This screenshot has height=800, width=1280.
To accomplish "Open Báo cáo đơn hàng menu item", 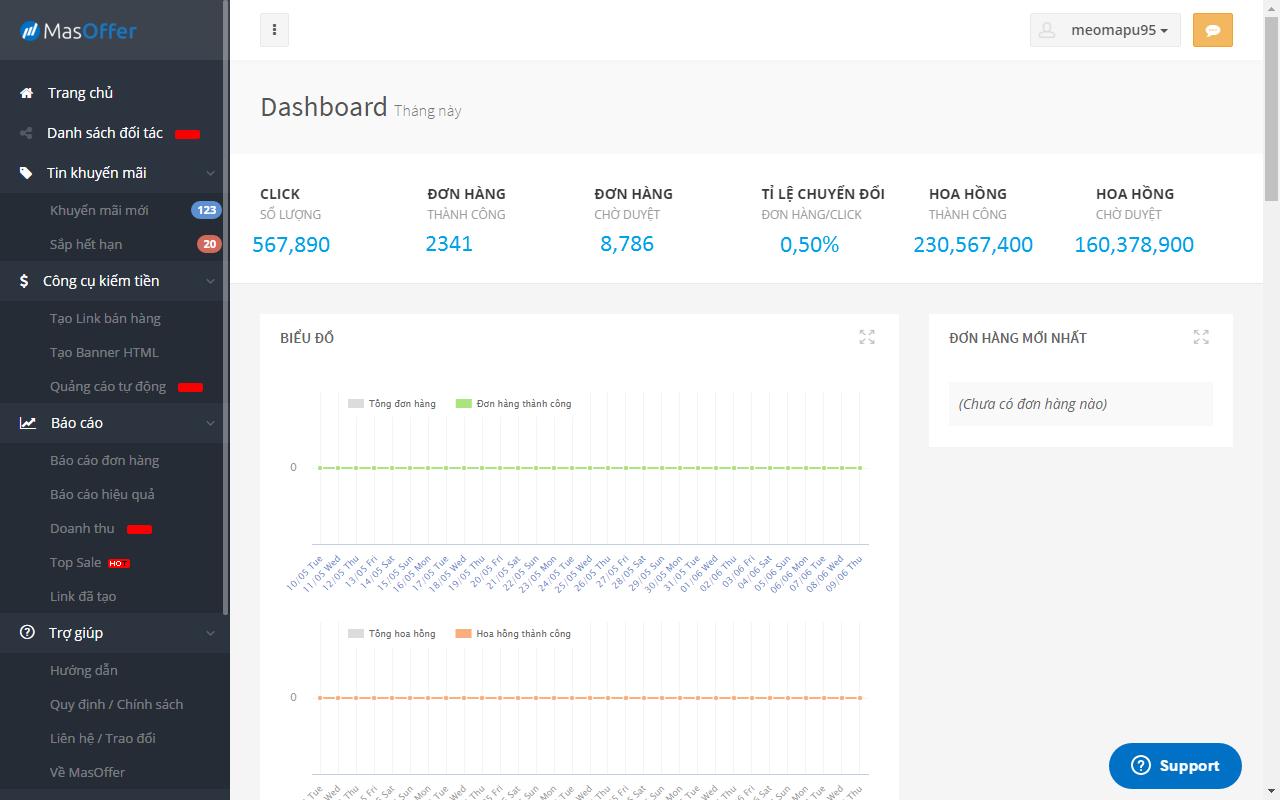I will [104, 461].
